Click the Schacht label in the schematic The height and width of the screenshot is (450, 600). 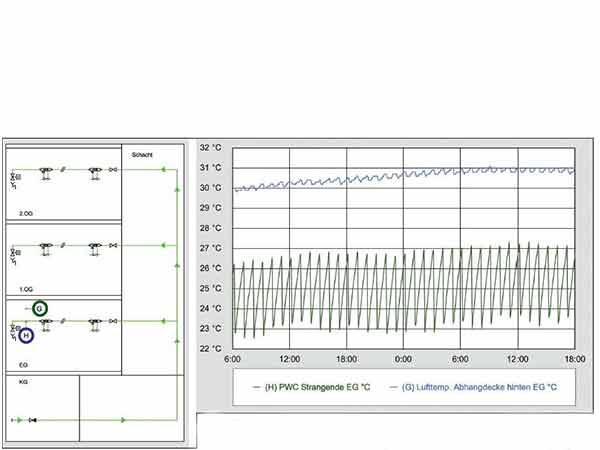(141, 154)
